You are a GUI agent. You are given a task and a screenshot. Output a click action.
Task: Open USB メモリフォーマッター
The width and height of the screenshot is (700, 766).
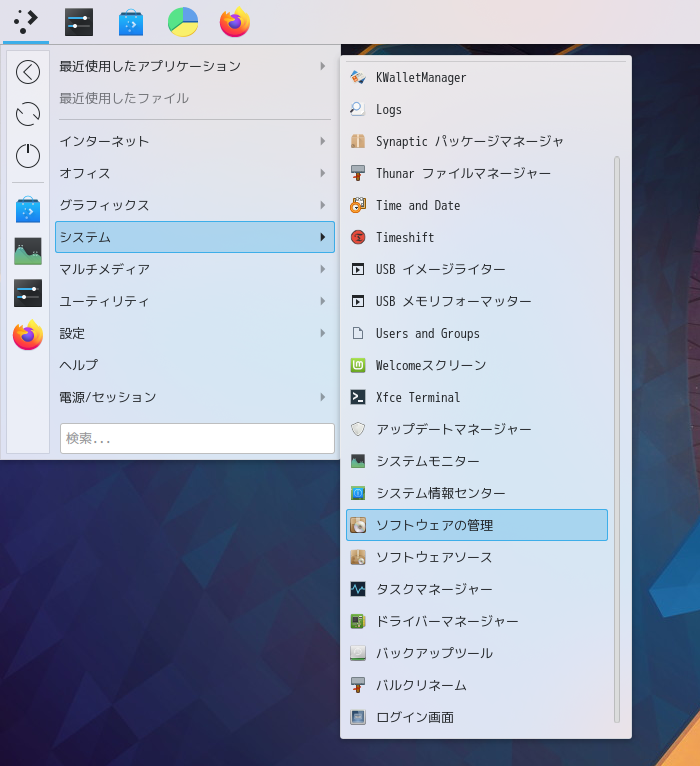point(477,301)
